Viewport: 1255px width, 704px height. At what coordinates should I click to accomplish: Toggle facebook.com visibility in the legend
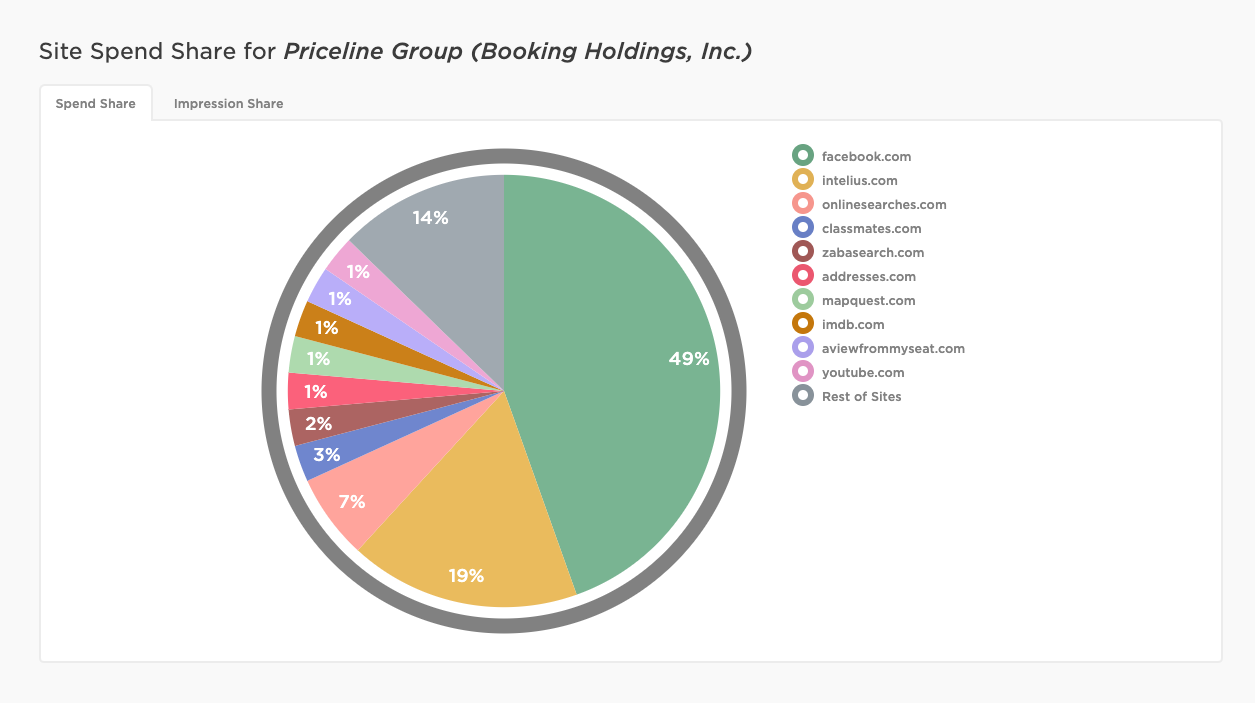pos(866,156)
